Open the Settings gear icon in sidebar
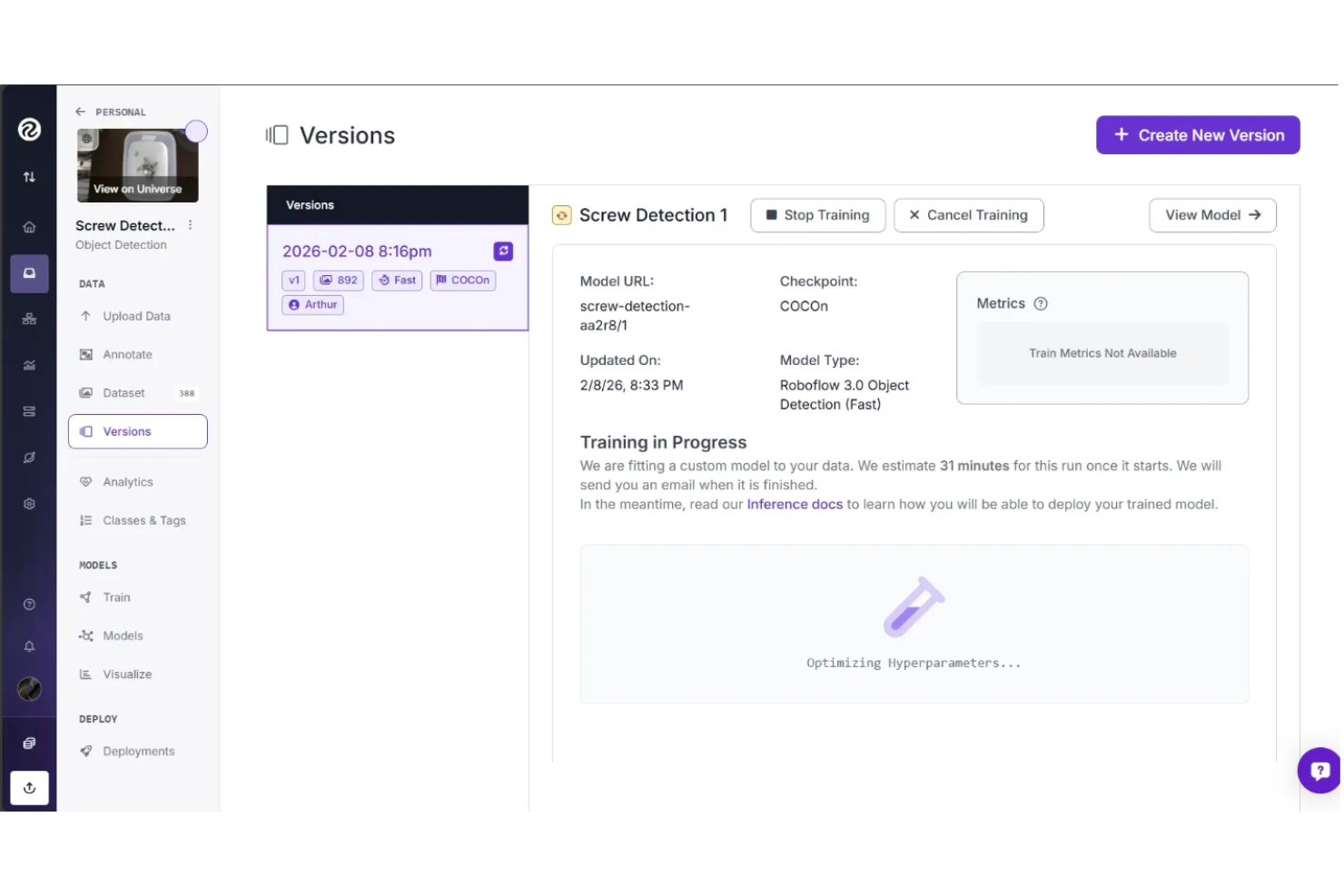Image resolution: width=1344 pixels, height=896 pixels. tap(29, 504)
